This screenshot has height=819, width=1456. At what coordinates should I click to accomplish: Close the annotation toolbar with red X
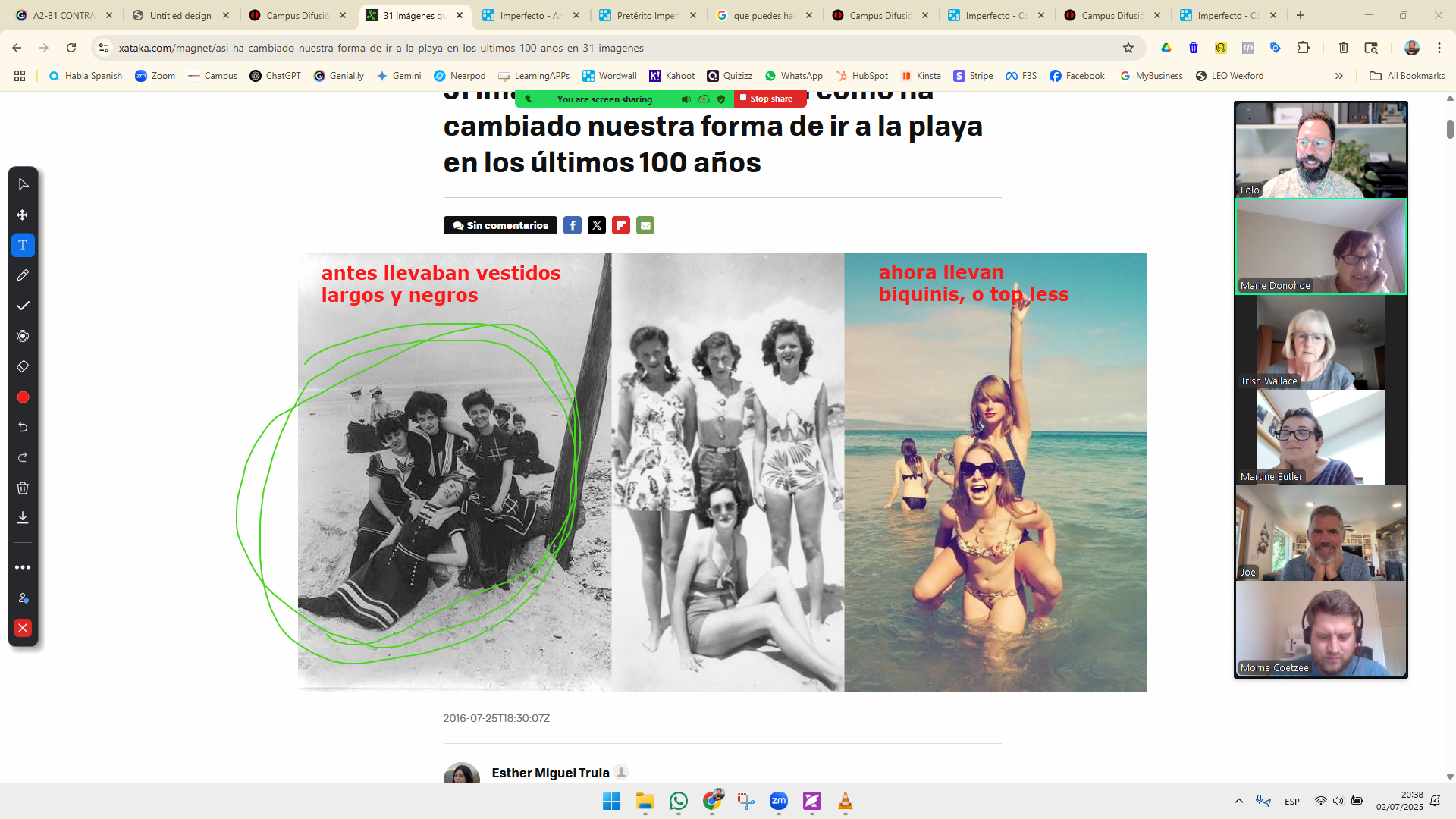tap(23, 628)
